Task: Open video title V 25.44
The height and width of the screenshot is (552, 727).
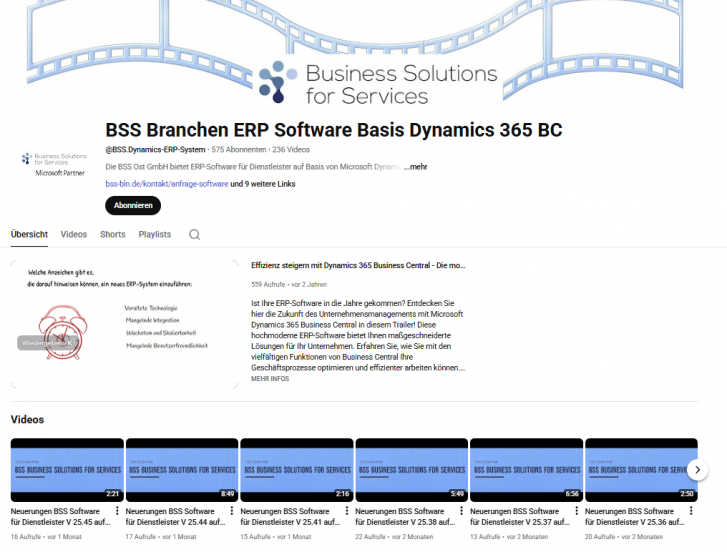Action: point(176,516)
